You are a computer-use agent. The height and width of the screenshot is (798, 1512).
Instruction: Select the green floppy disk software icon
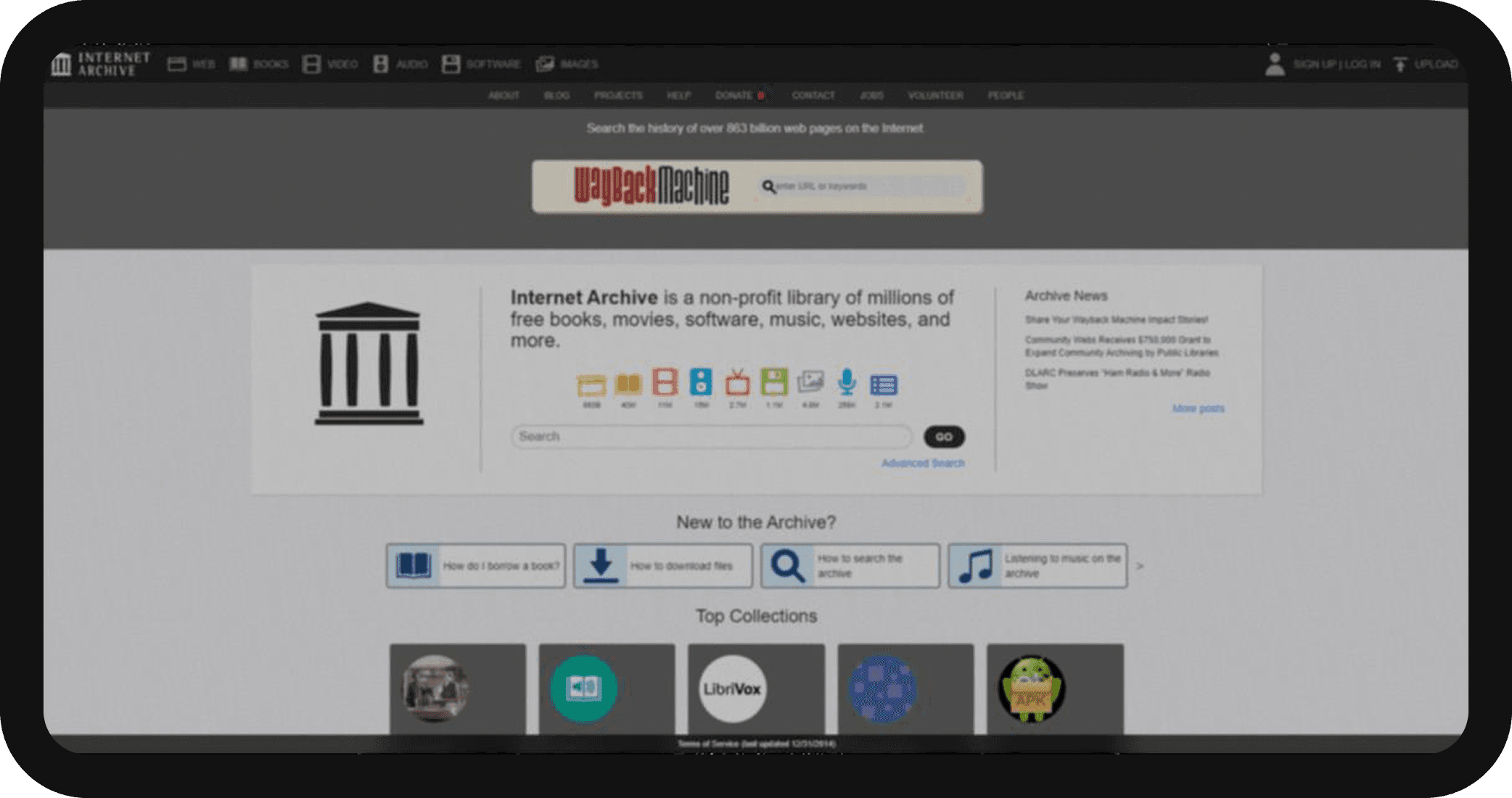(x=774, y=382)
